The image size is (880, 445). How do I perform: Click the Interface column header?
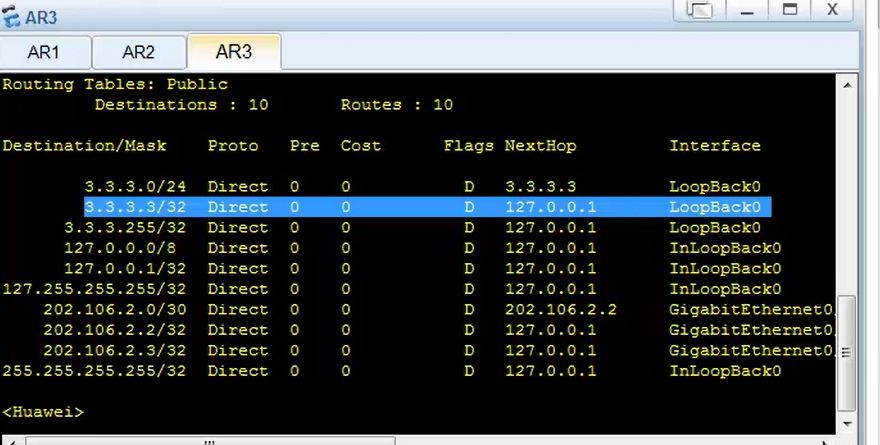[715, 145]
